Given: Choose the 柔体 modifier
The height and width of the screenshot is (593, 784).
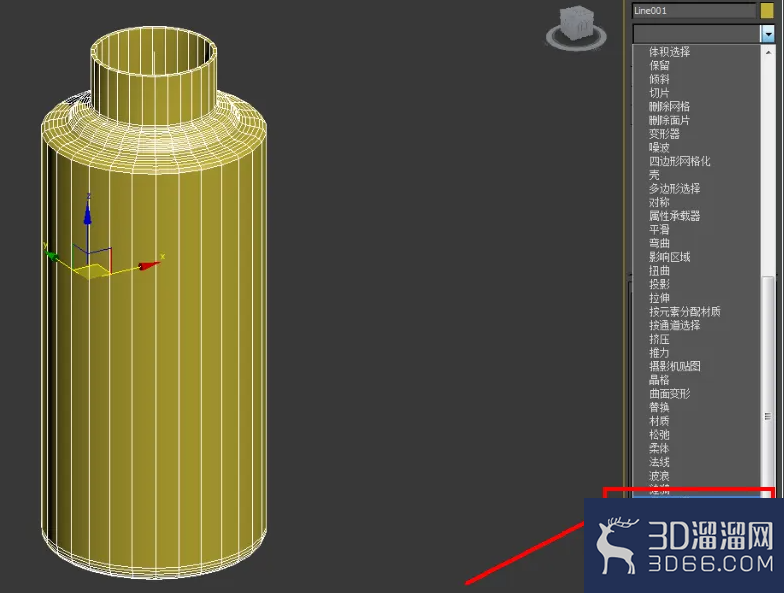Looking at the screenshot, I should pyautogui.click(x=659, y=449).
